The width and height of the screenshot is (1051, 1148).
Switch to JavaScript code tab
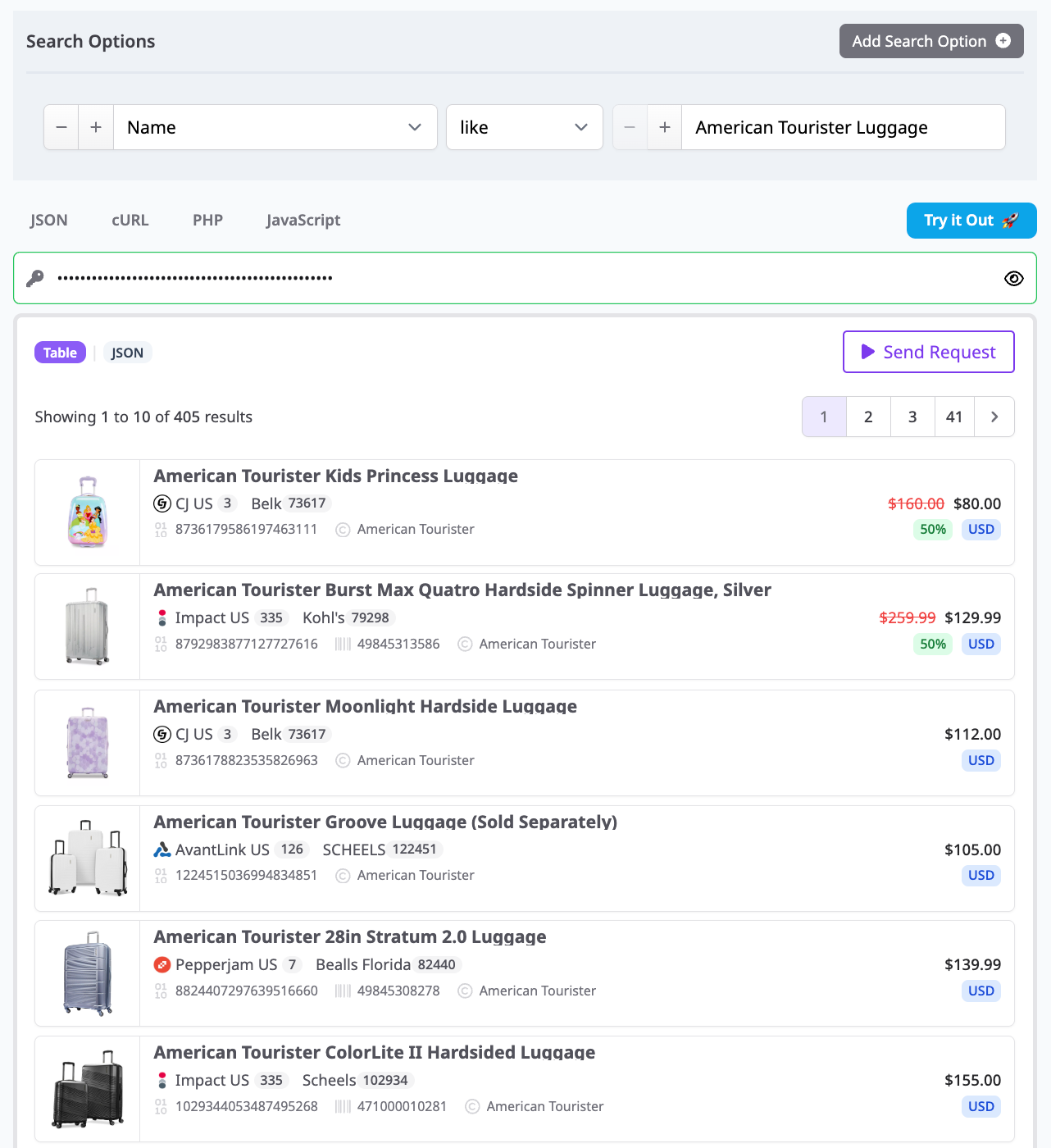pyautogui.click(x=303, y=220)
